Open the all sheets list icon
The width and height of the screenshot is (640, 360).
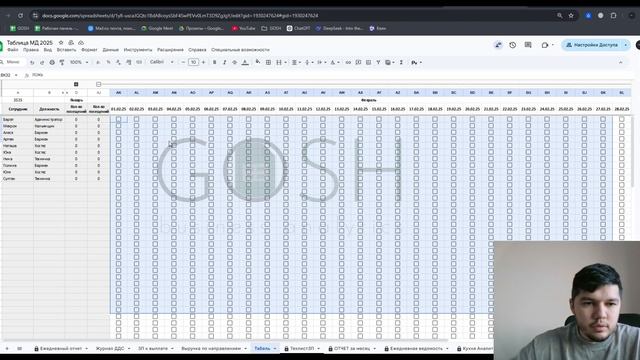[x=19, y=349]
